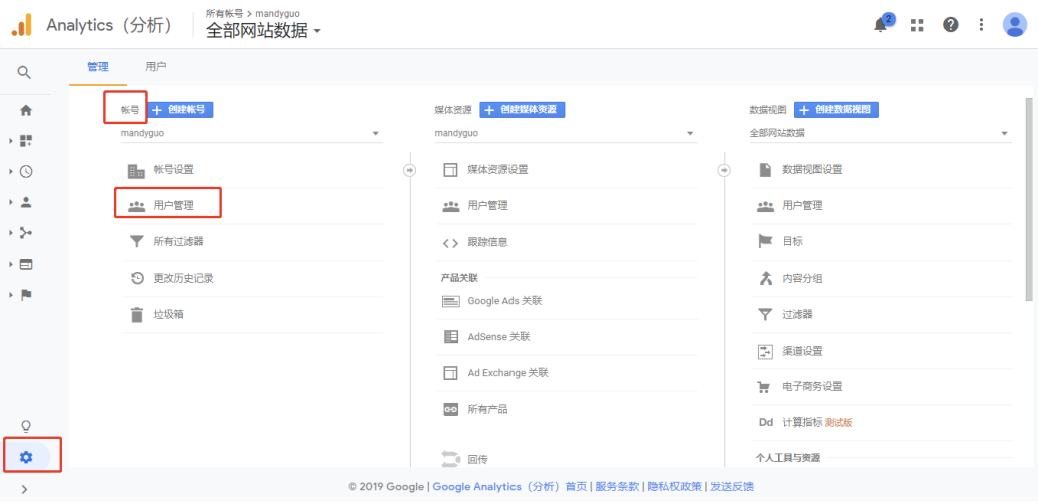Open the Google apps grid
Image resolution: width=1038 pixels, height=504 pixels.
coord(917,25)
